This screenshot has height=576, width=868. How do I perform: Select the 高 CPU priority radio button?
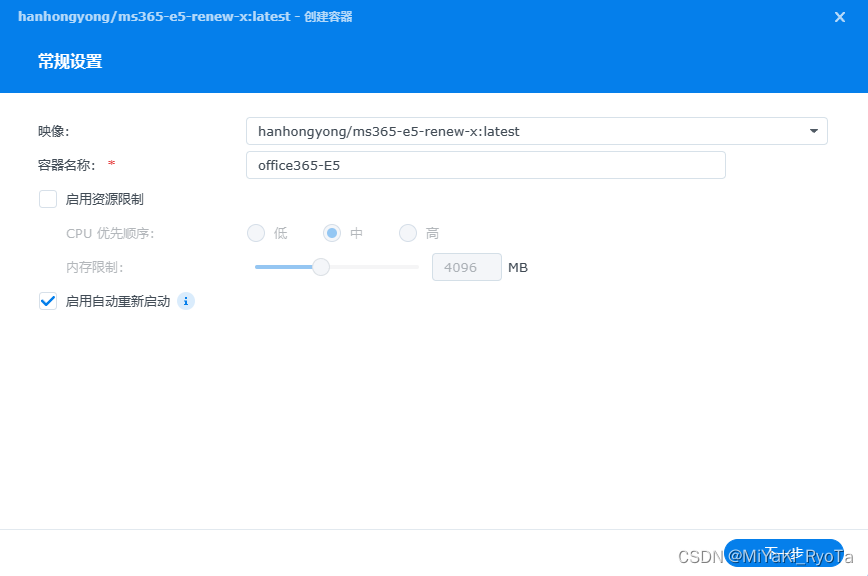click(x=408, y=233)
